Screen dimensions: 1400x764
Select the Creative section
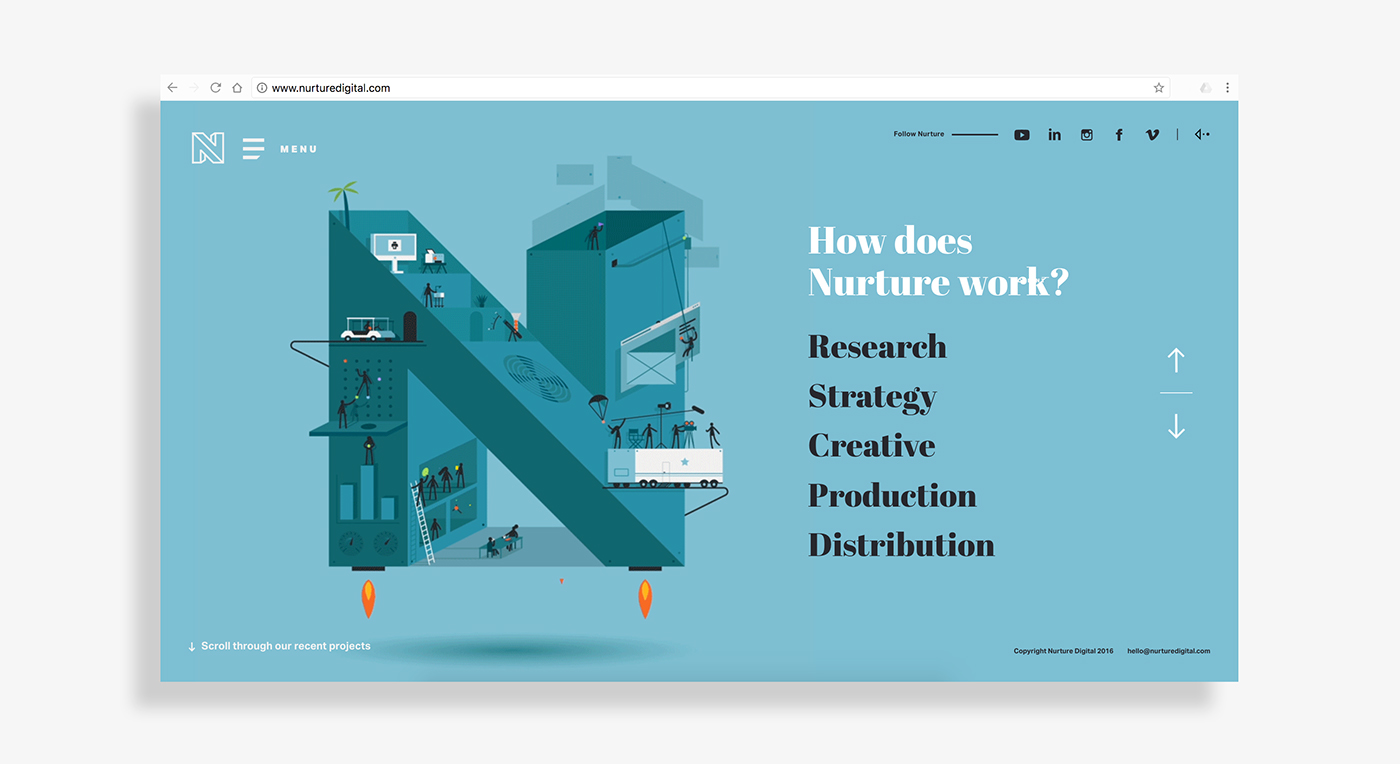coord(872,445)
